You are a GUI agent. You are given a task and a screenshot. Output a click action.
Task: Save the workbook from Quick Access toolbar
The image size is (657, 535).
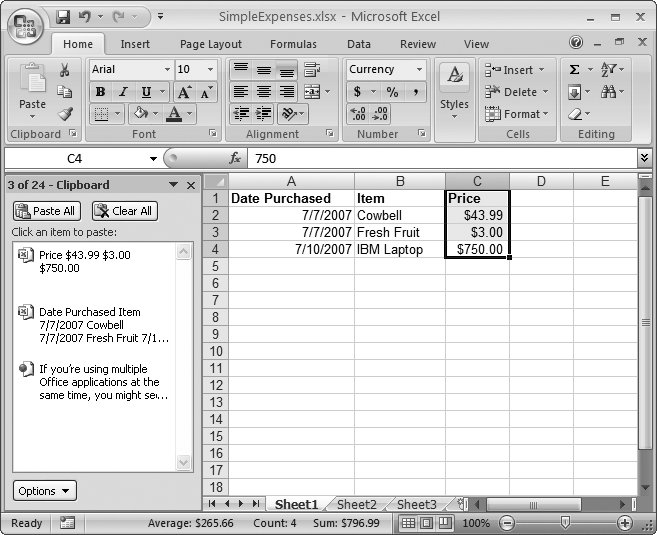pyautogui.click(x=63, y=17)
